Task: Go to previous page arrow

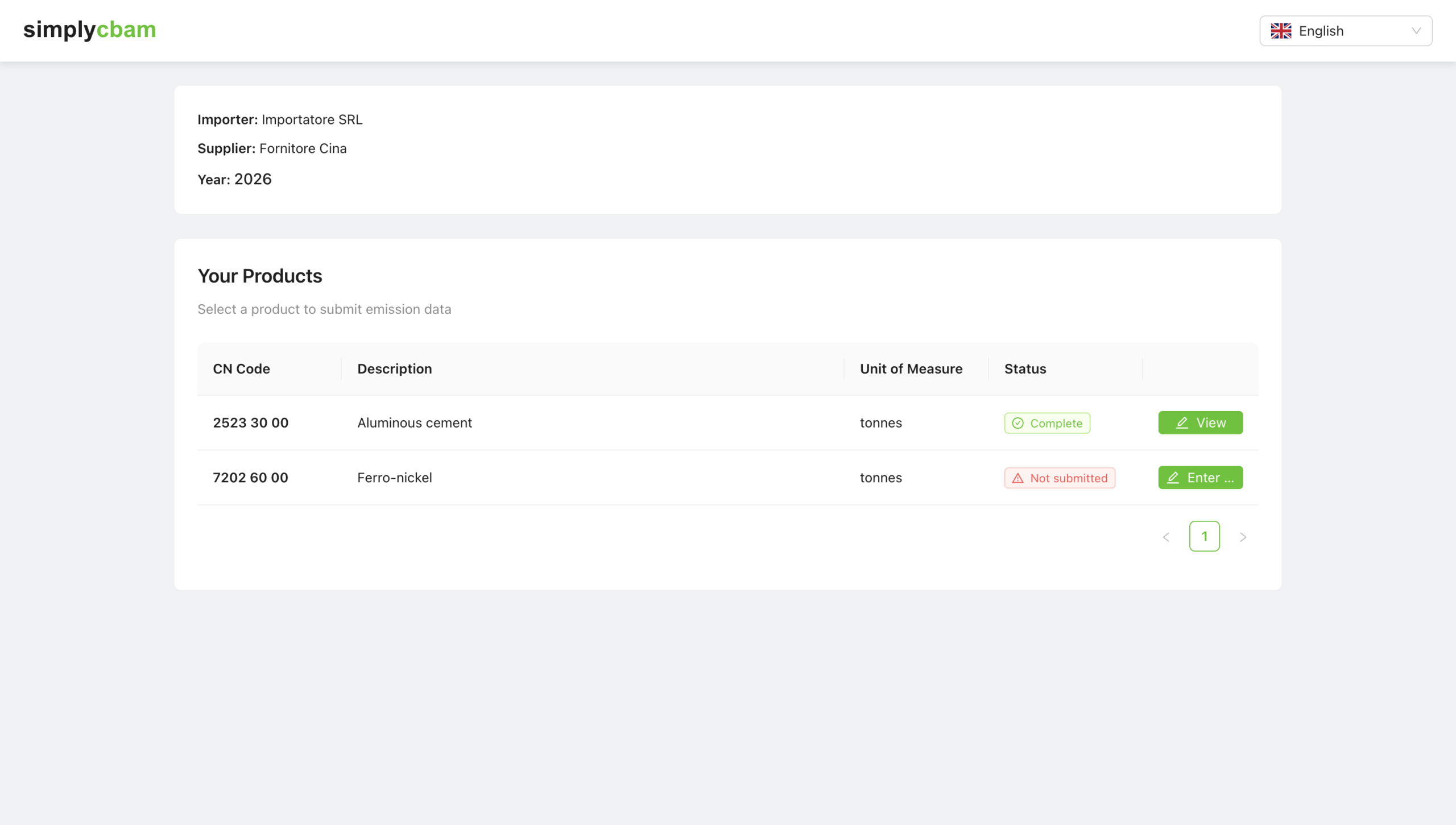Action: pyautogui.click(x=1166, y=537)
